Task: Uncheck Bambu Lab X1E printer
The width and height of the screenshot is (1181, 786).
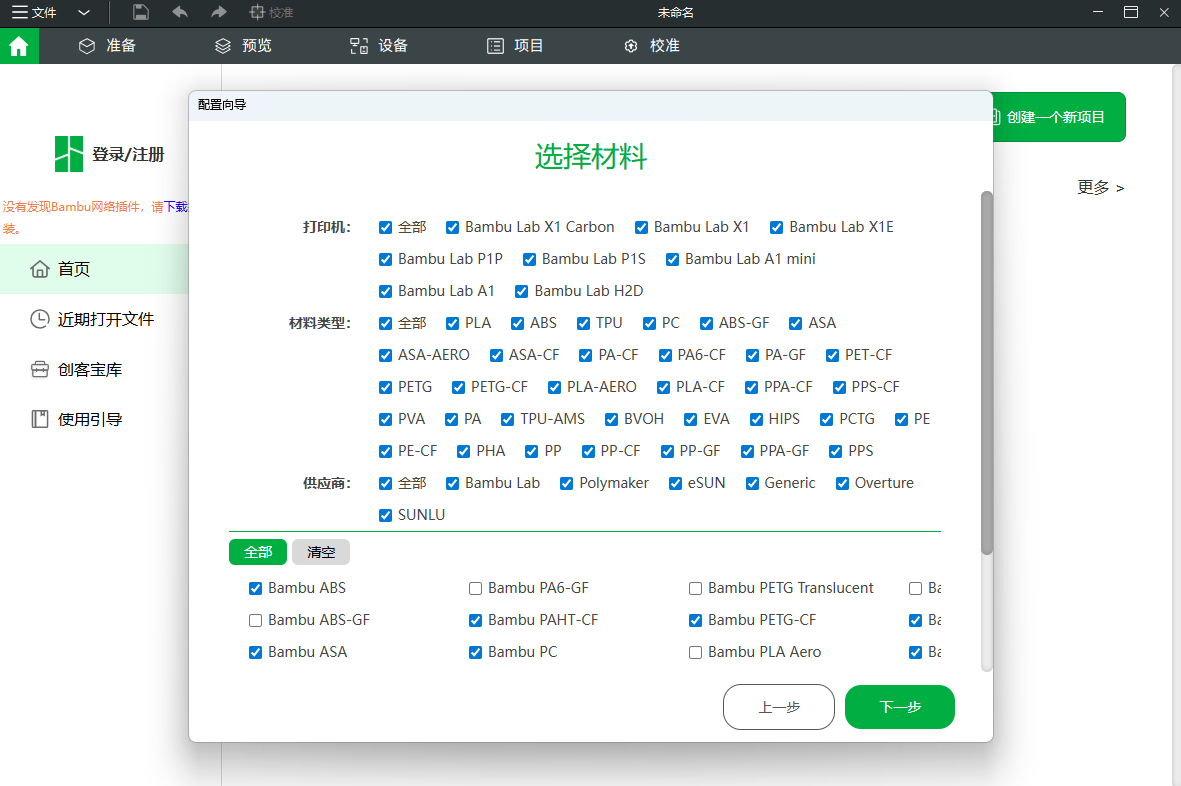Action: click(x=777, y=227)
